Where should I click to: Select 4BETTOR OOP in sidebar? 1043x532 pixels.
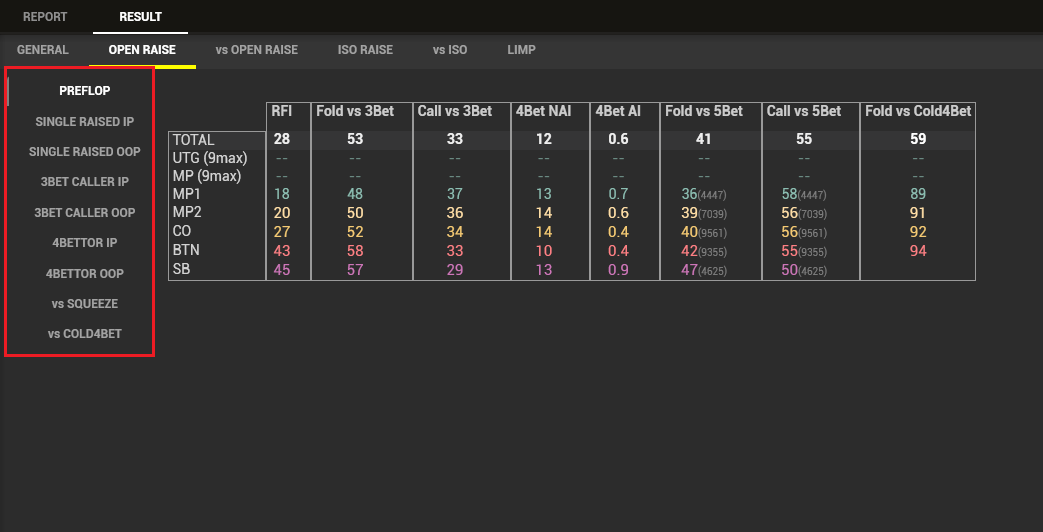(84, 273)
